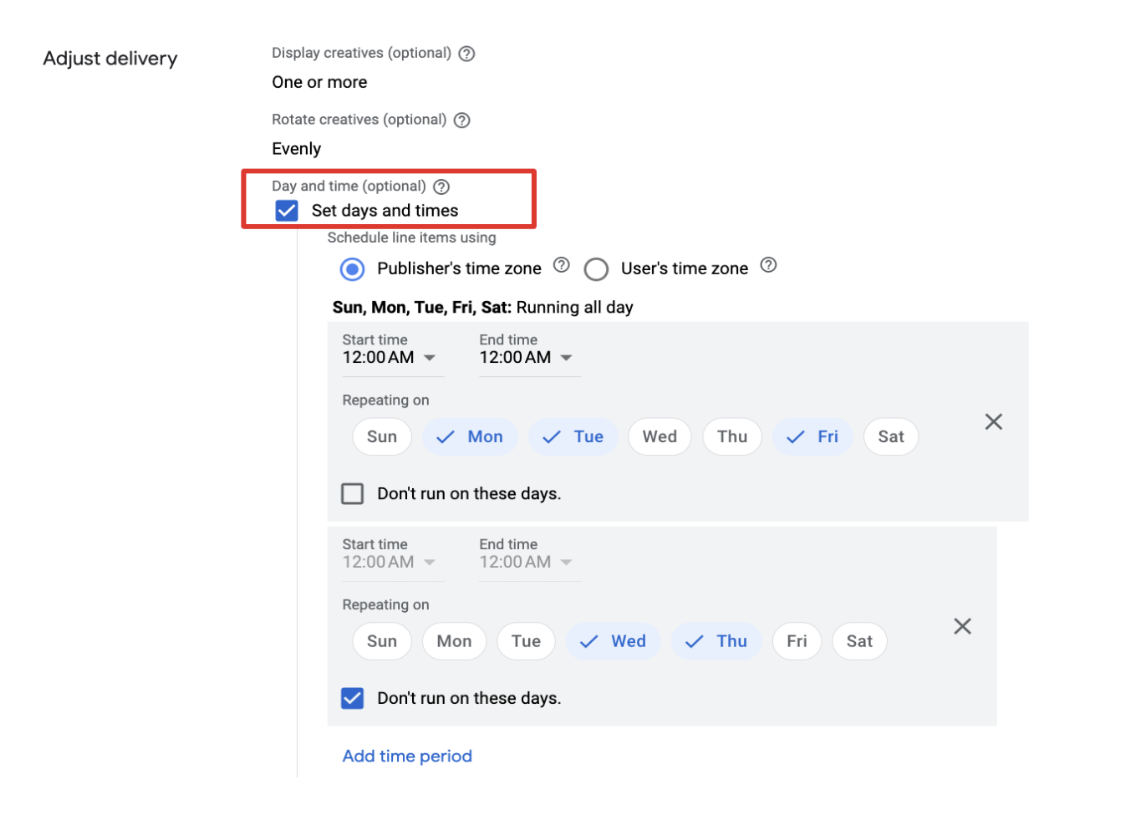Select the User's time zone radio button

(596, 269)
